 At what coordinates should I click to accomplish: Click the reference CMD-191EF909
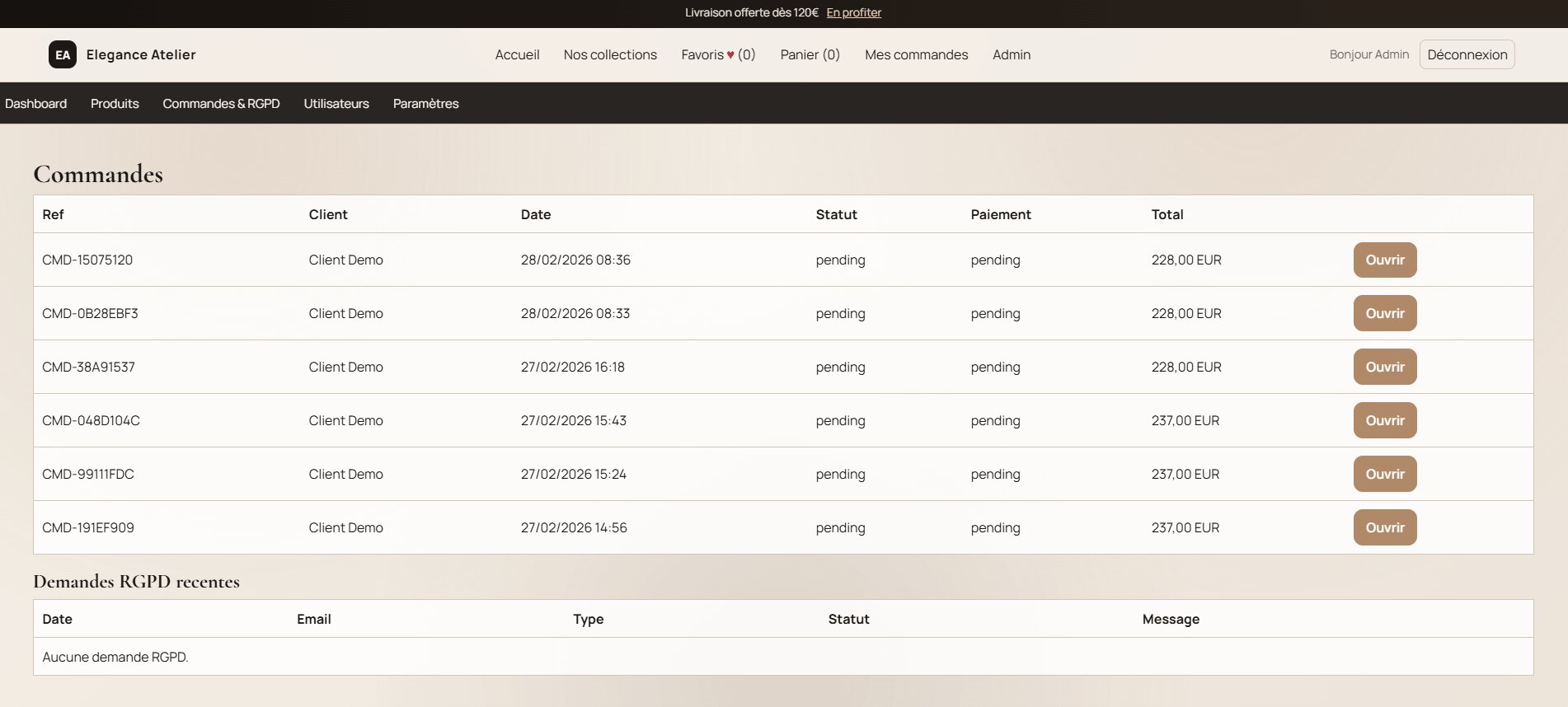[x=87, y=527]
